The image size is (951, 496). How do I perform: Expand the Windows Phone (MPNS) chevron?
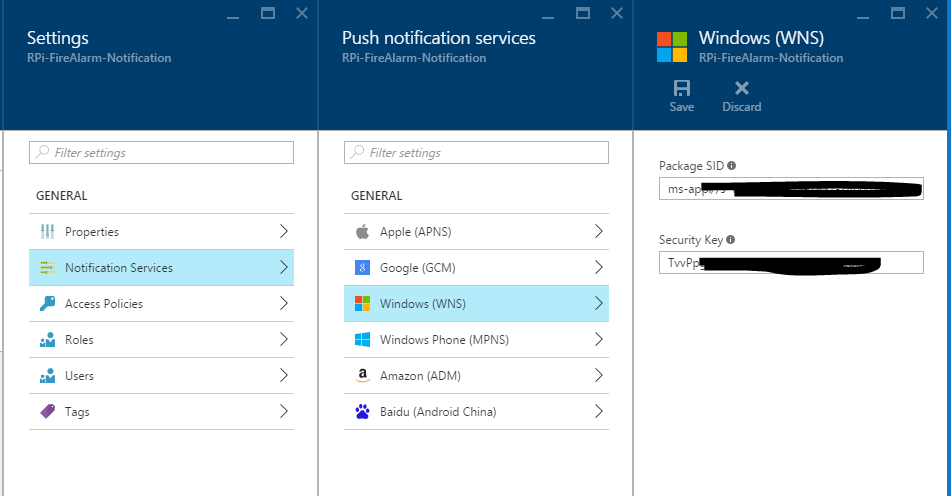(x=599, y=339)
